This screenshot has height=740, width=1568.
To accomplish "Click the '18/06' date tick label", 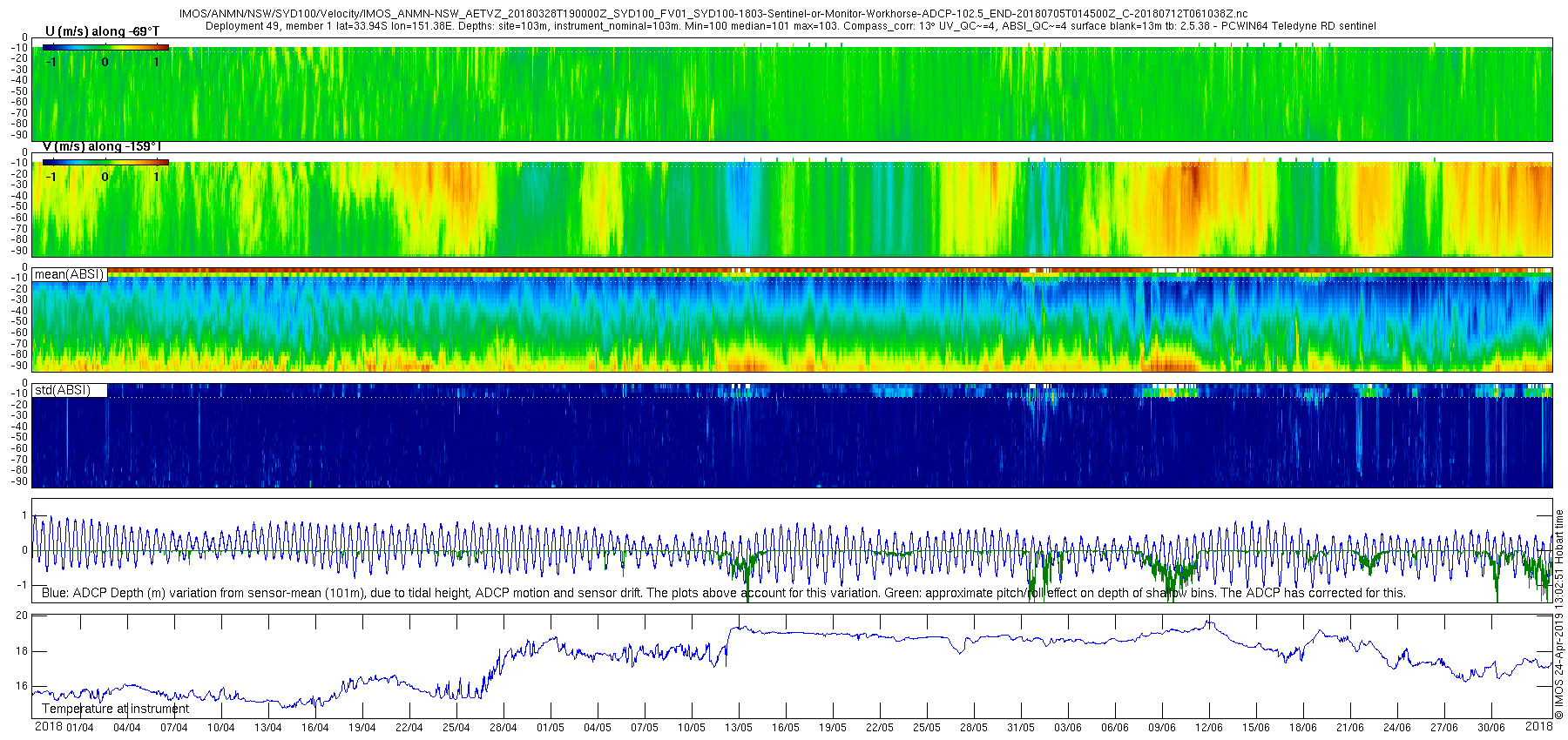I will point(1303,728).
